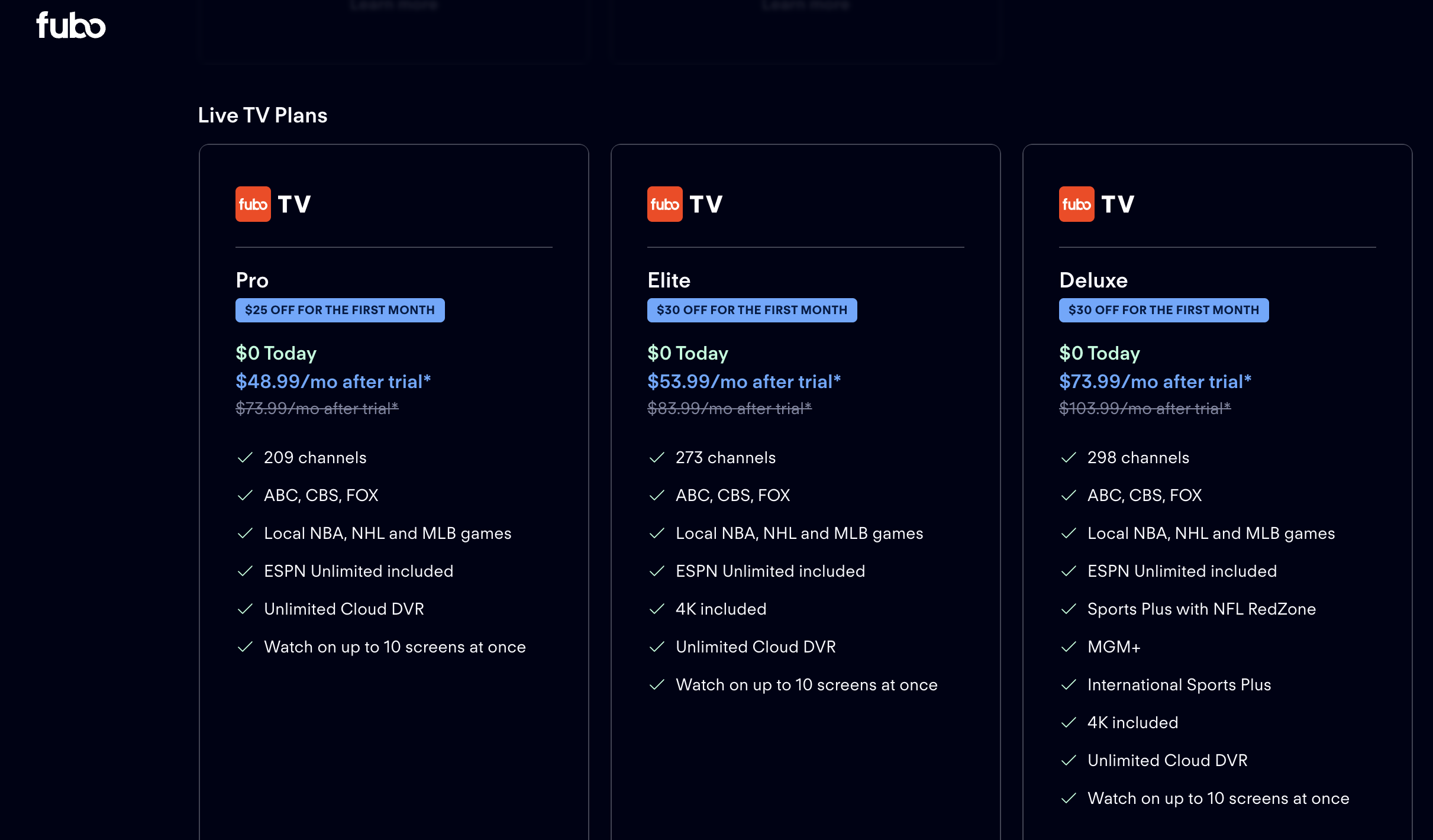The height and width of the screenshot is (840, 1433).
Task: Click the fubo TV logo on Deluxe card
Action: pyautogui.click(x=1096, y=204)
